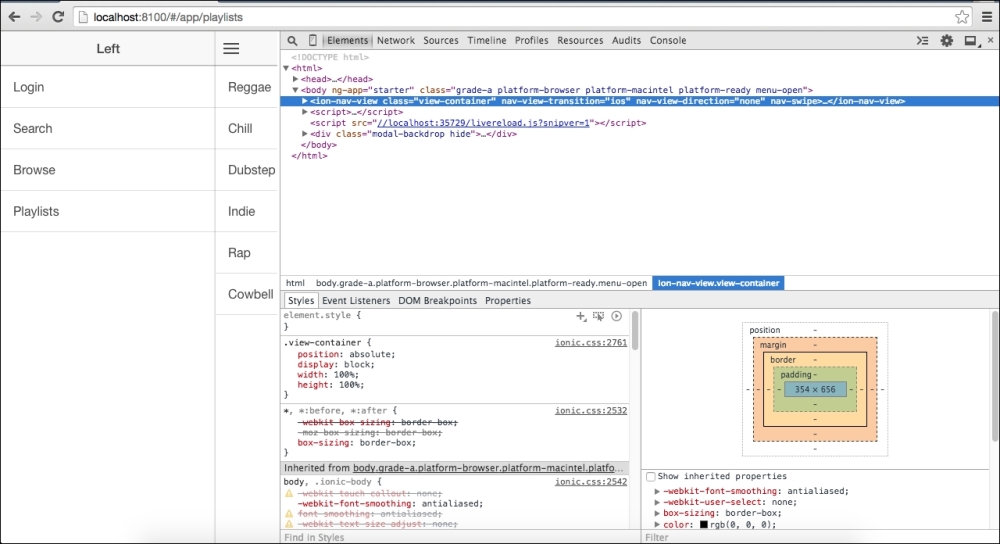Expand the modal-backdrop div node

pos(305,134)
